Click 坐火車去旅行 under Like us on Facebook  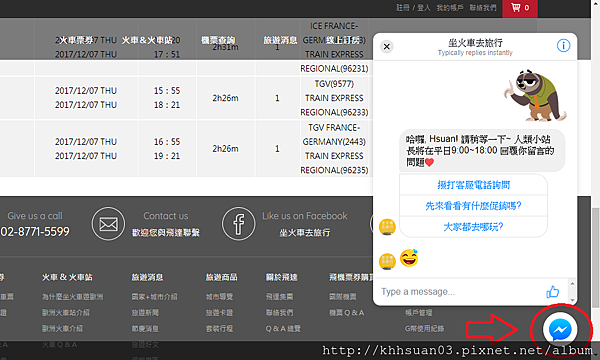tap(305, 233)
